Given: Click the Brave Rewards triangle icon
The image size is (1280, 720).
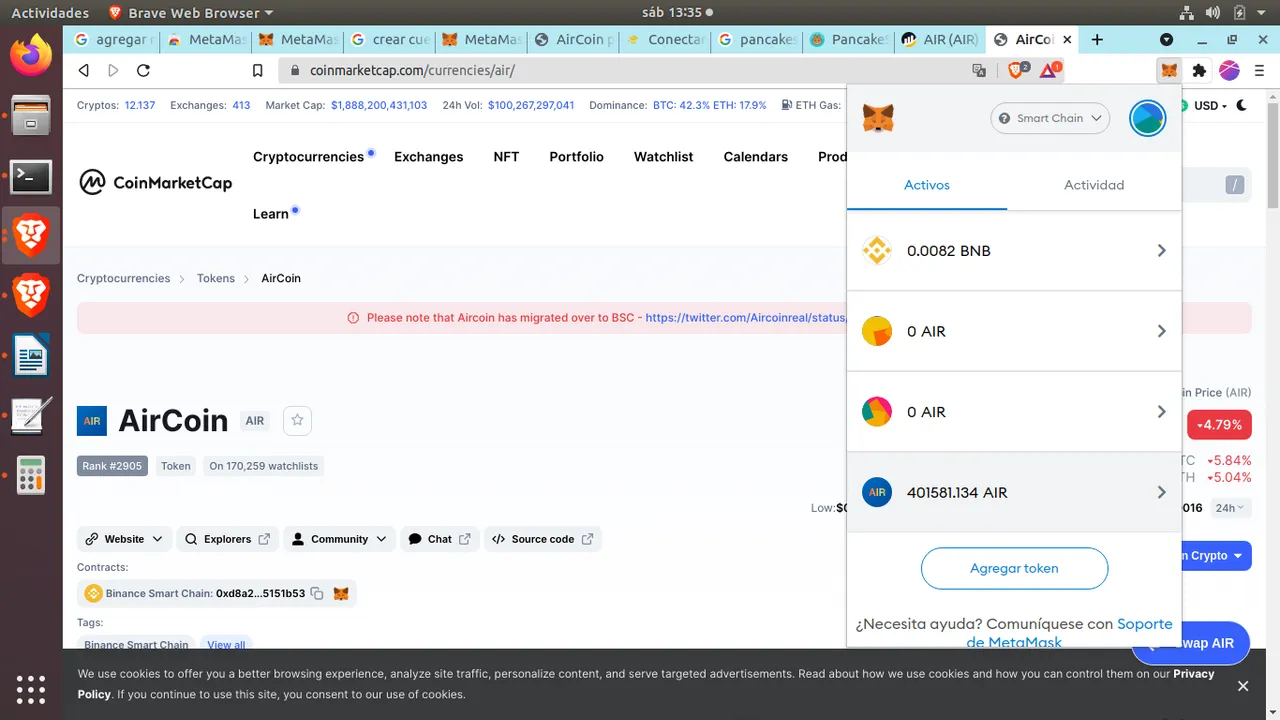Looking at the screenshot, I should click(1049, 70).
